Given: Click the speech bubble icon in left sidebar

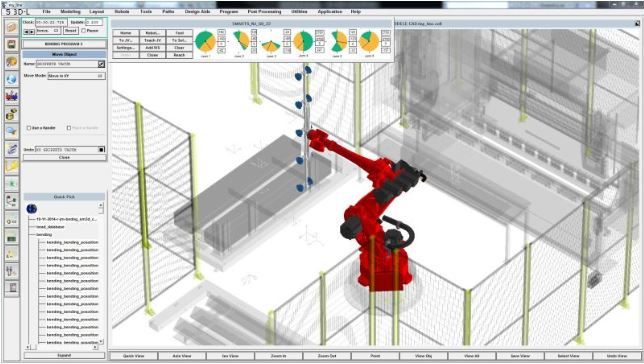Looking at the screenshot, I should [12, 131].
